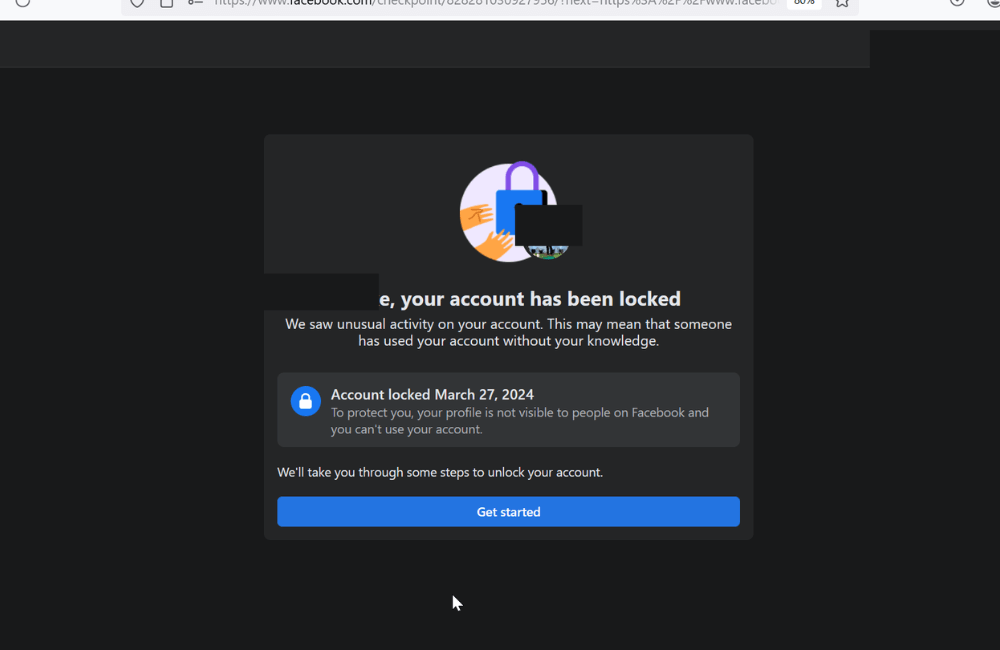Click the 'We saw unusual activity' message
This screenshot has height=650, width=1000.
pos(508,332)
